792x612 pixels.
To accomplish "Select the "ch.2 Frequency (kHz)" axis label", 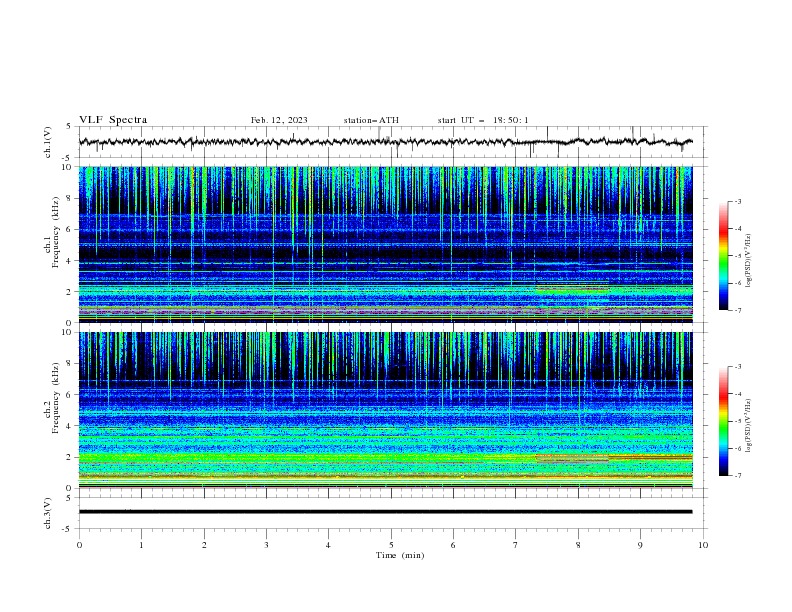I will pos(52,397).
